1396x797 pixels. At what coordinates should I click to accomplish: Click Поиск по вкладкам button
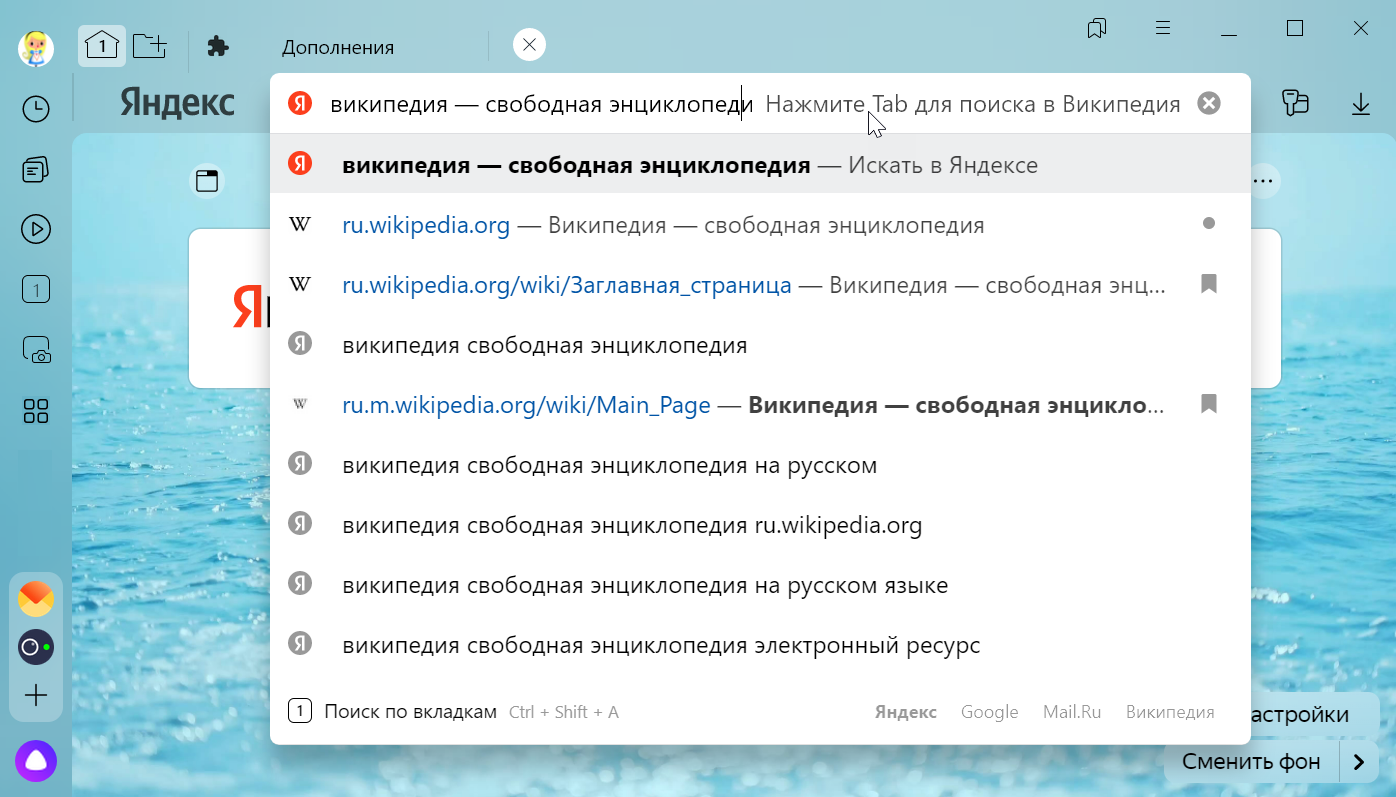(x=410, y=712)
